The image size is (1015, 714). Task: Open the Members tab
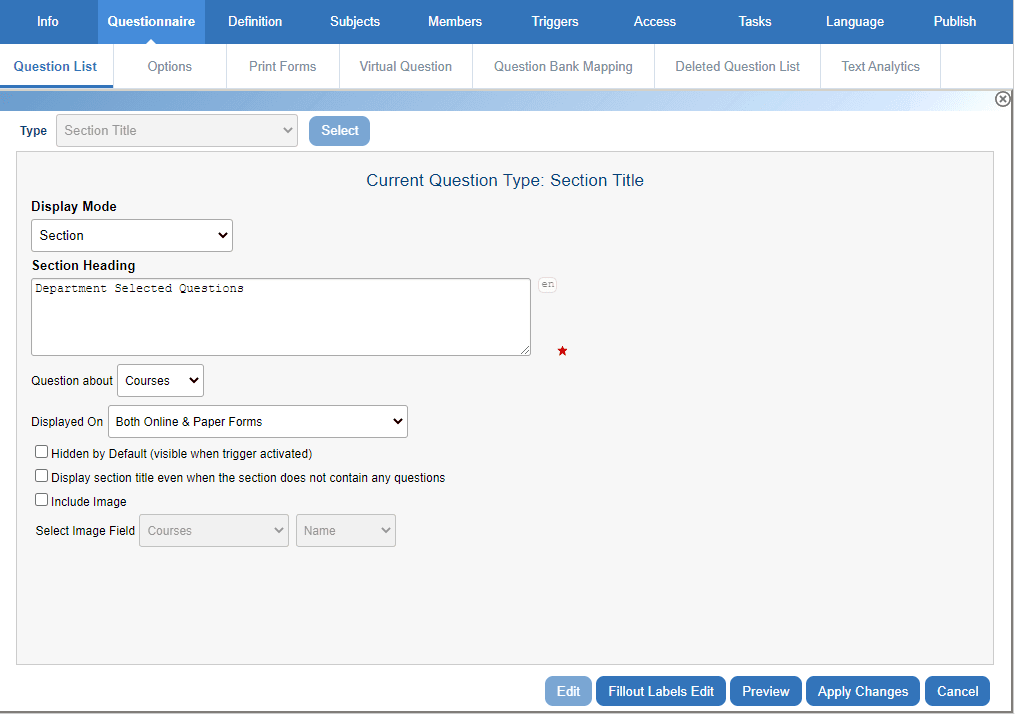[x=455, y=21]
